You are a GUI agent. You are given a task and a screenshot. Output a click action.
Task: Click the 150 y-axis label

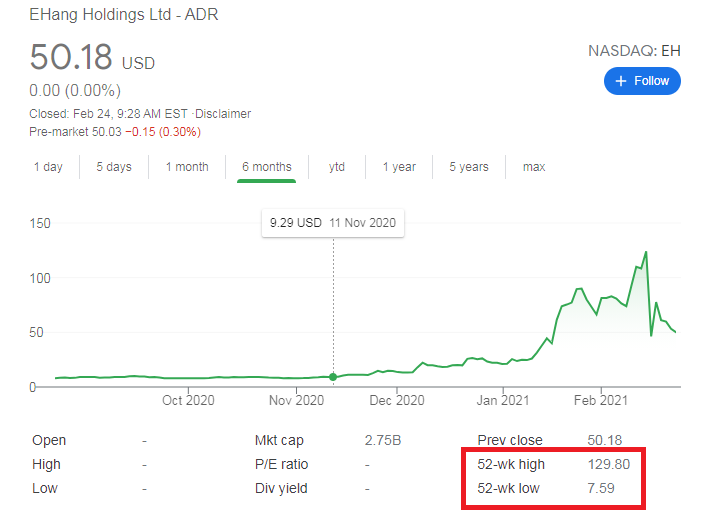pos(40,223)
